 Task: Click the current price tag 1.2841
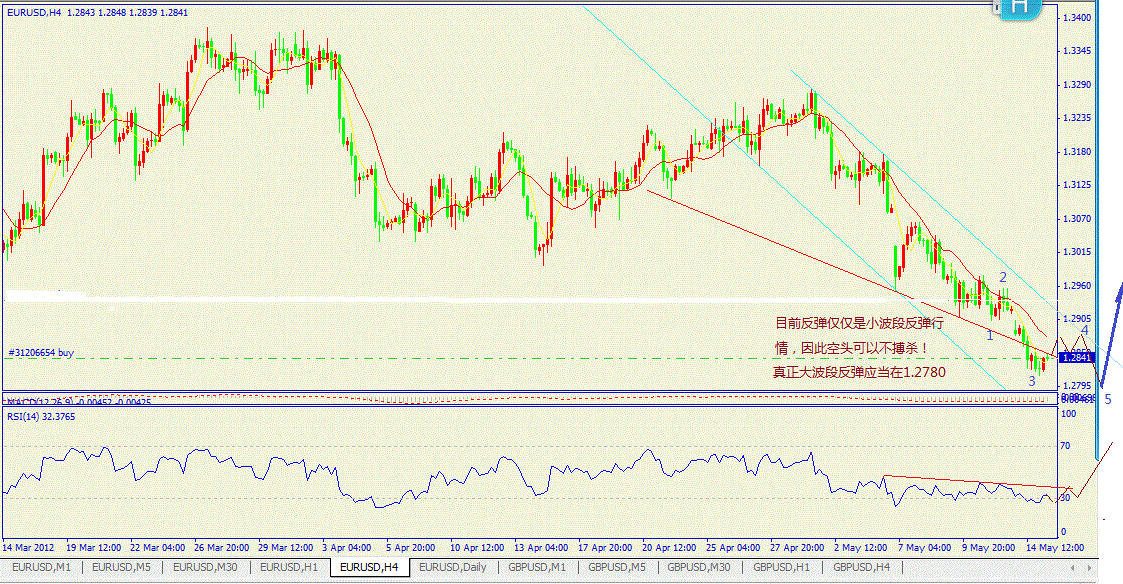click(1078, 357)
